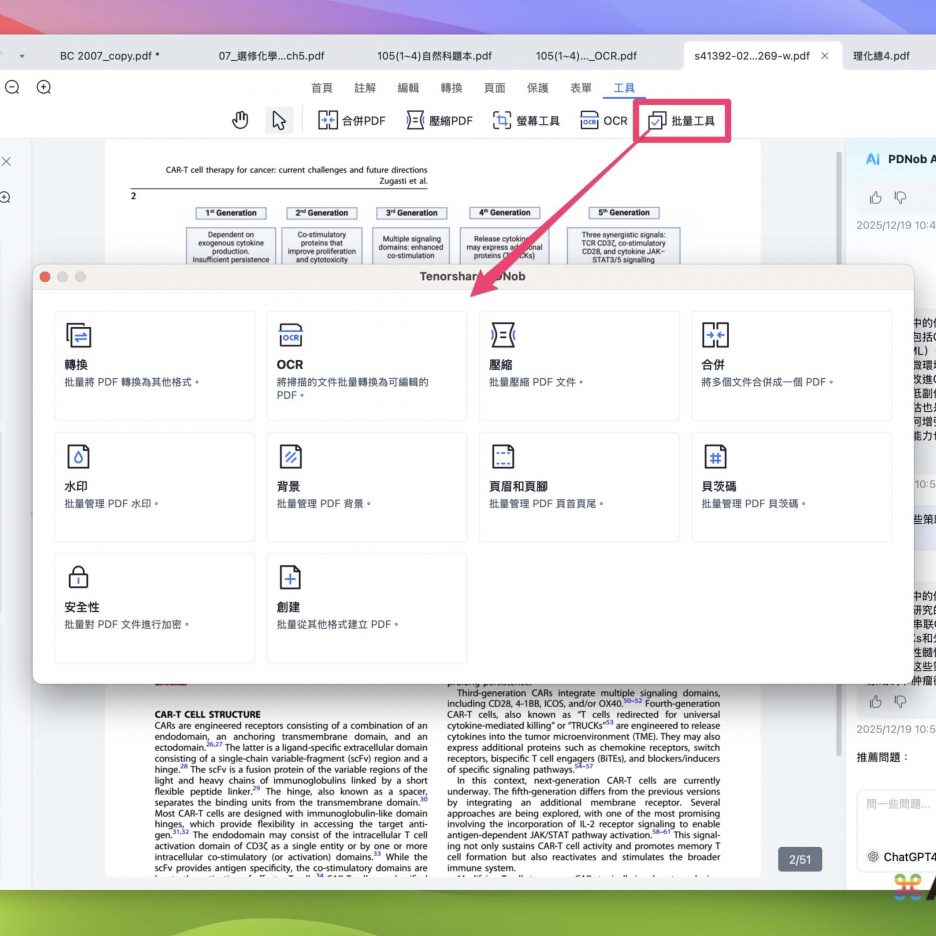Viewport: 936px width, 936px height.
Task: Switch to the 註解 menu tab
Action: [365, 88]
